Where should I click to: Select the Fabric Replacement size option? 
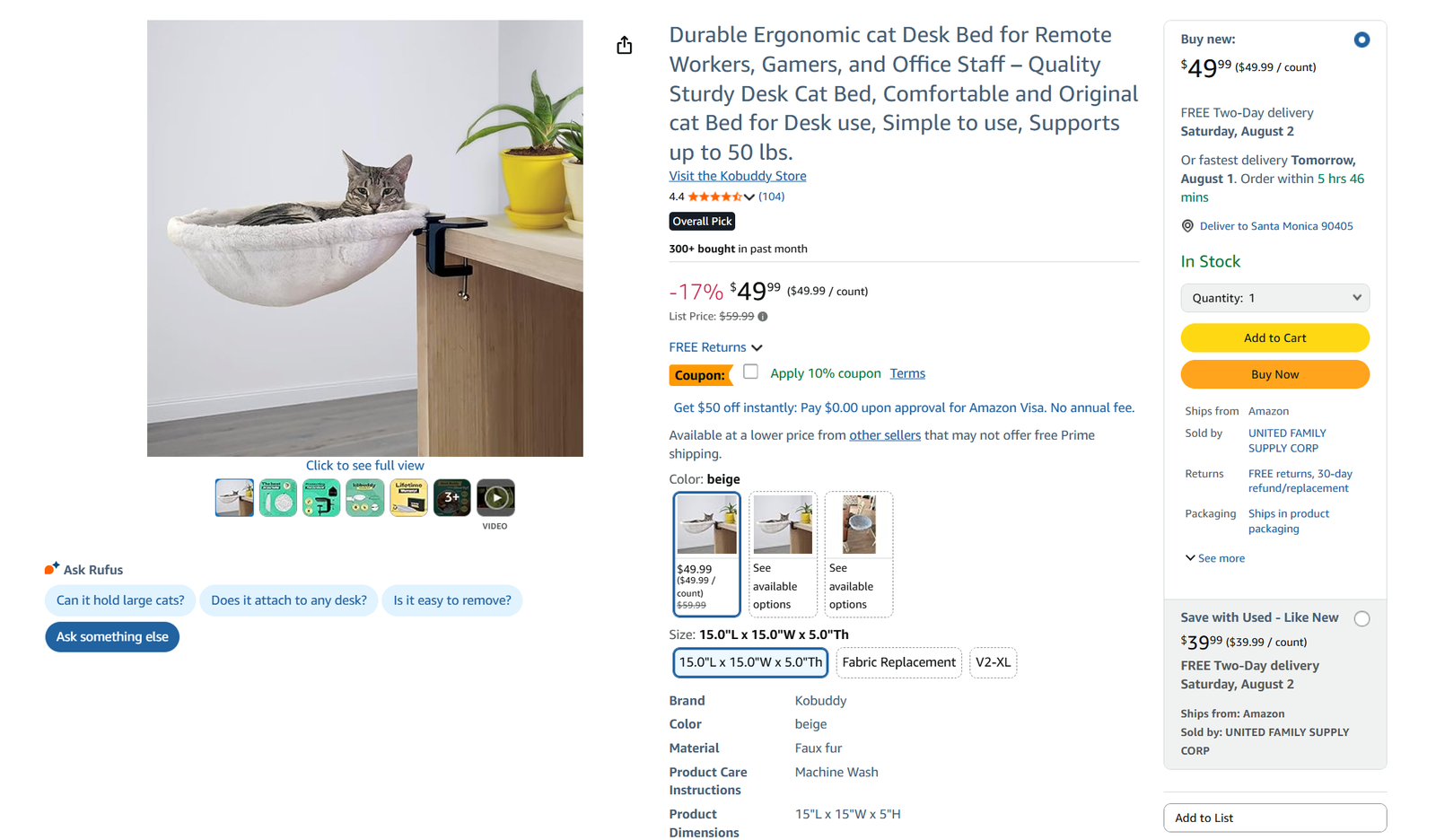coord(898,662)
